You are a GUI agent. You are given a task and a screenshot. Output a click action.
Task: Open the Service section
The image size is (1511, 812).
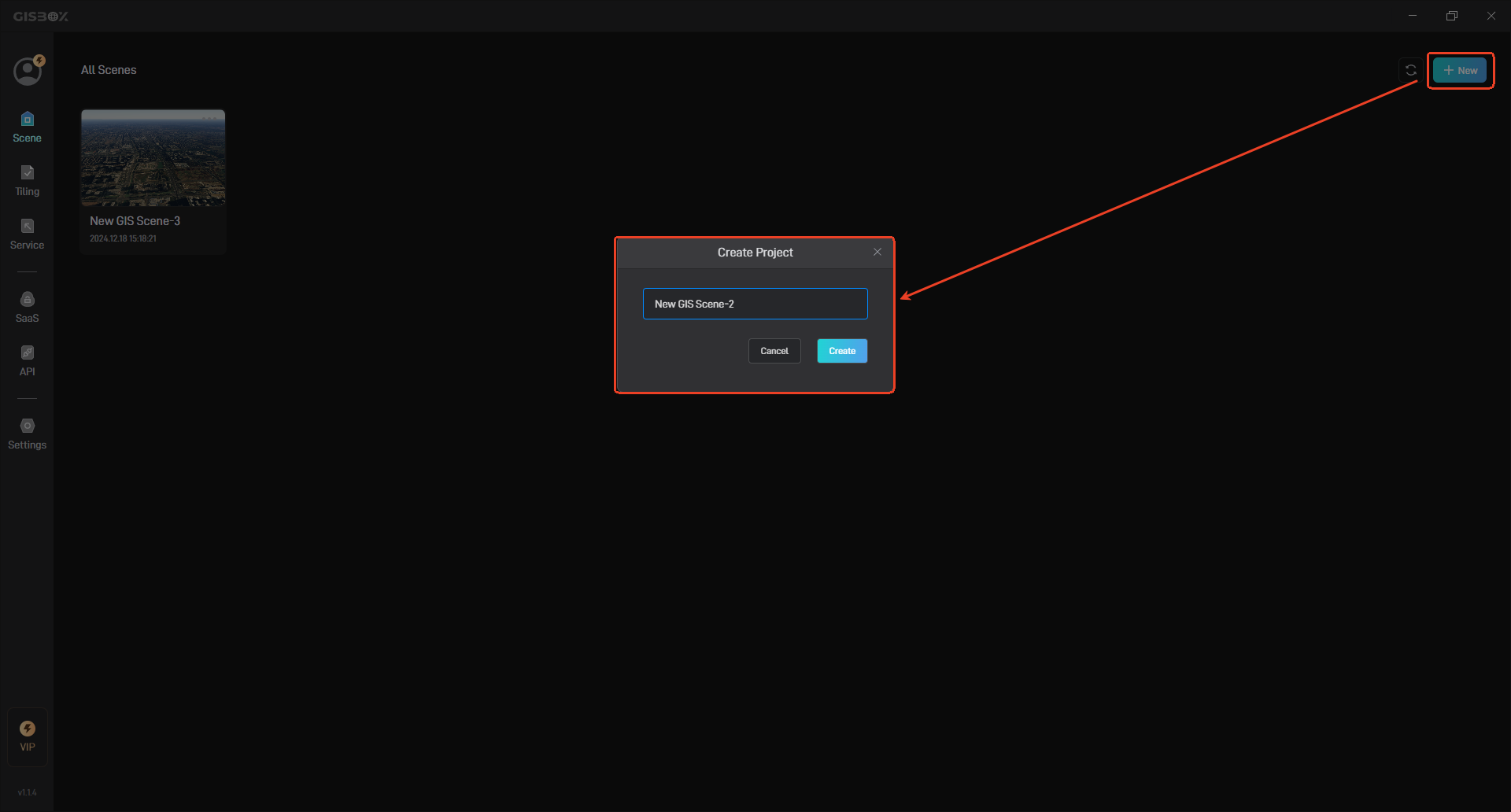(x=27, y=234)
